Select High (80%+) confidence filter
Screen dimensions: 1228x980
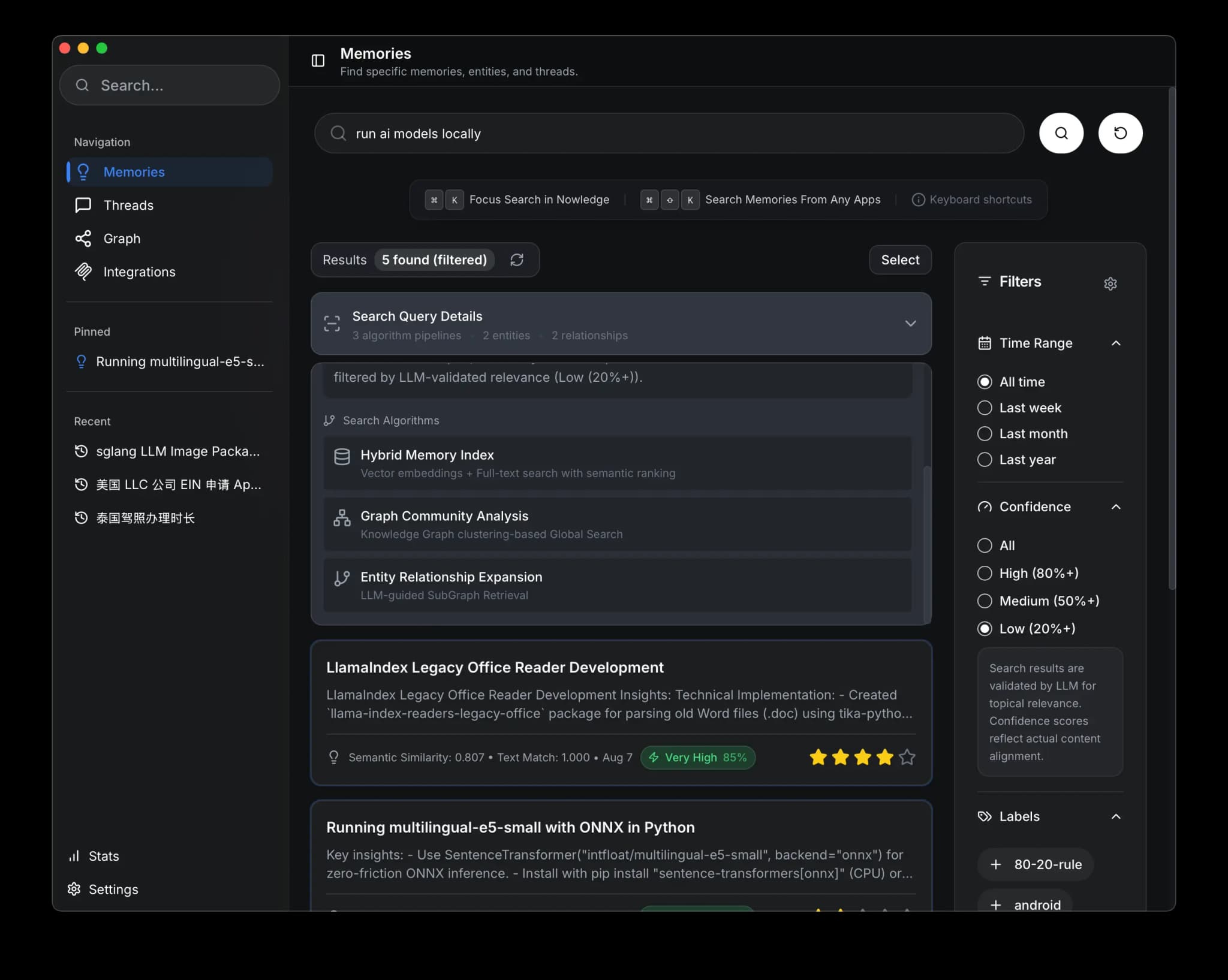(985, 573)
